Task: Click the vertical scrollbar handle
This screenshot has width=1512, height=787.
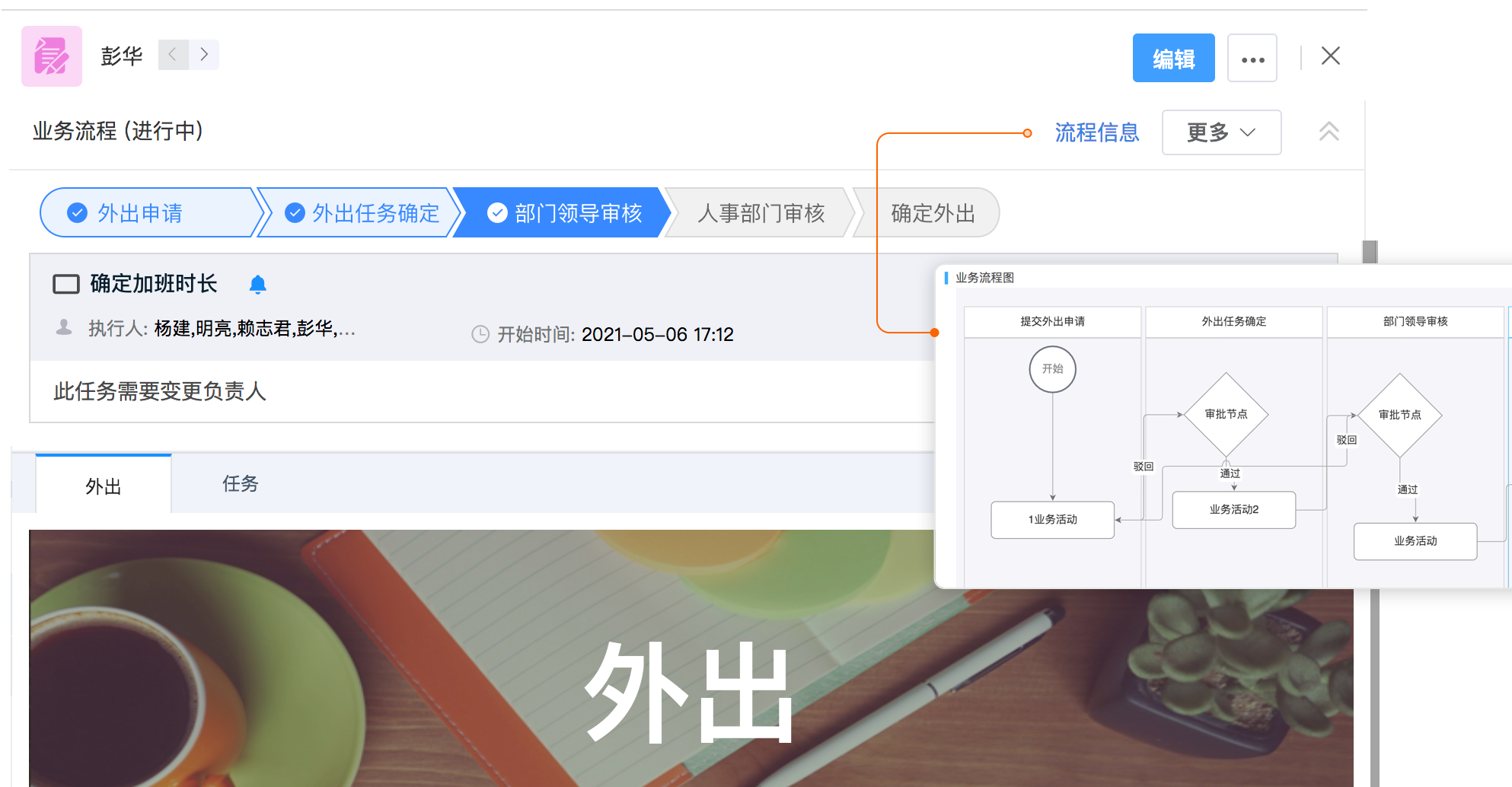Action: point(1370,252)
